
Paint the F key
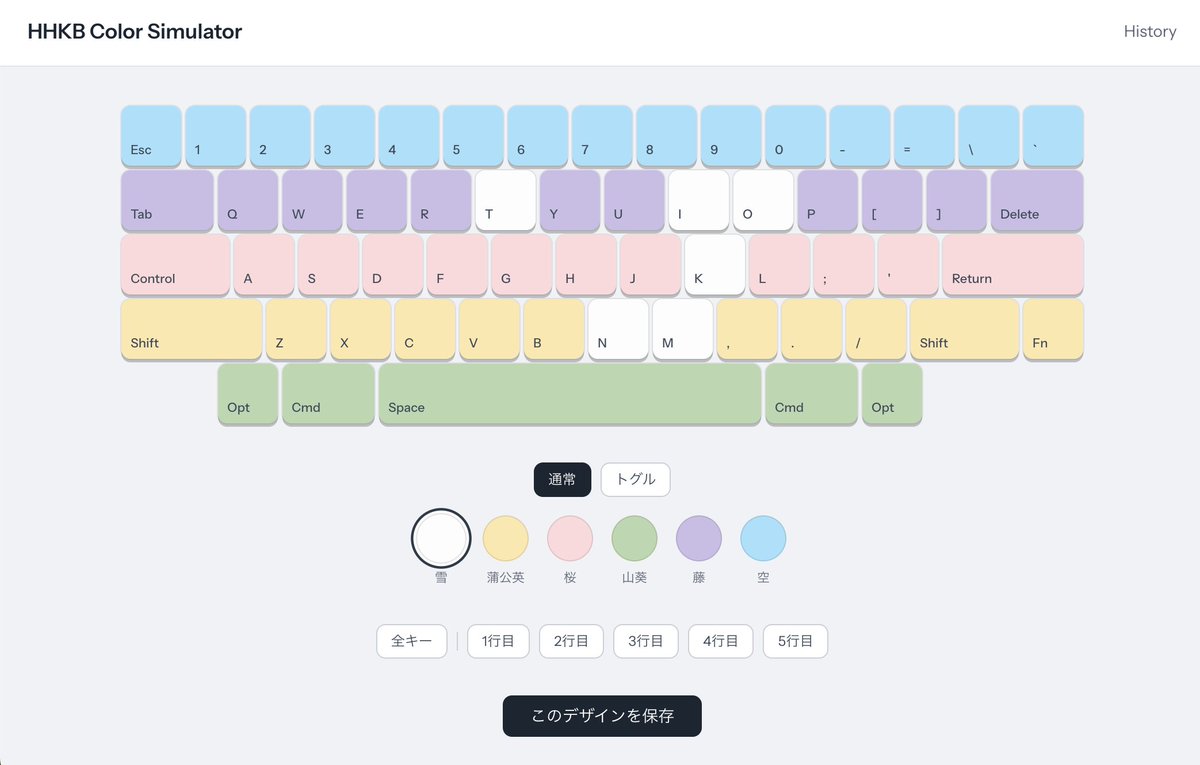(x=457, y=265)
